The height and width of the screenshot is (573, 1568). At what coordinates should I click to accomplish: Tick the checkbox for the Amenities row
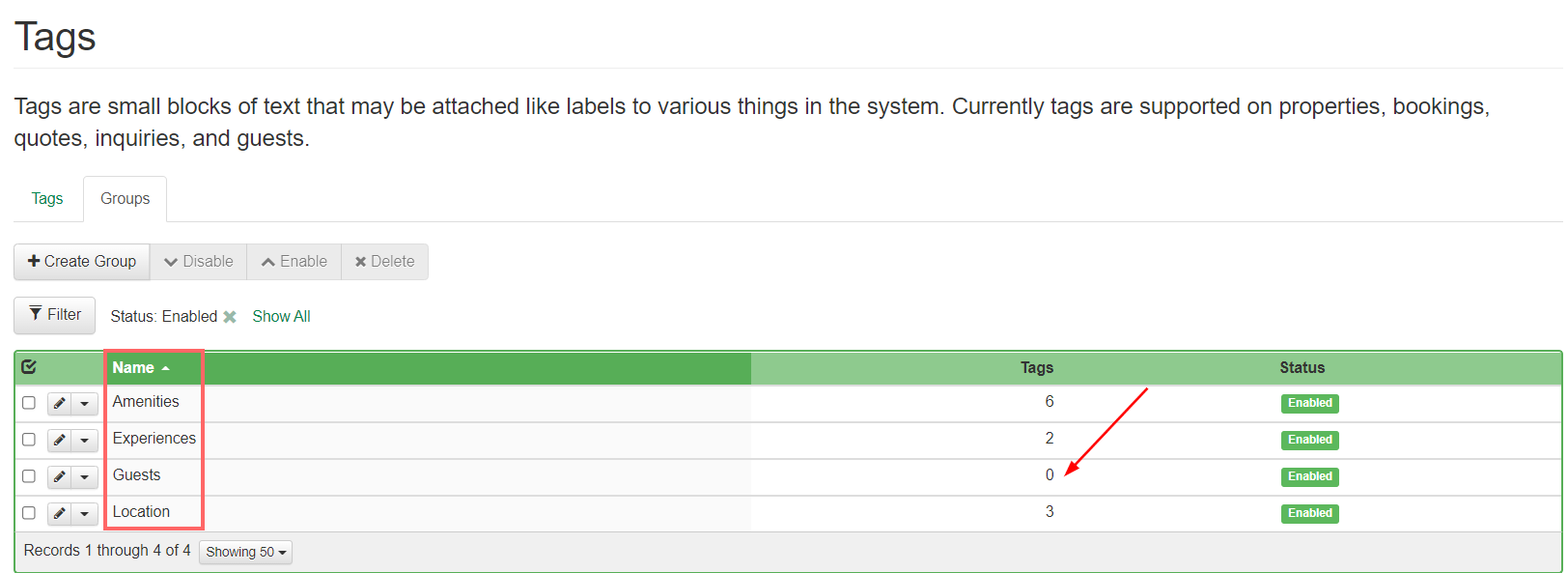(x=29, y=403)
